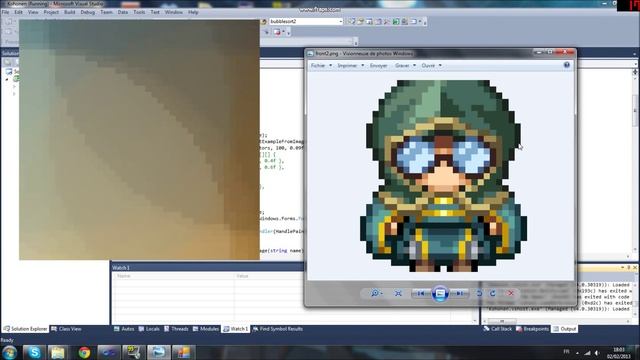Delete the image with the red X
Screen dimensions: 640x360
511,293
